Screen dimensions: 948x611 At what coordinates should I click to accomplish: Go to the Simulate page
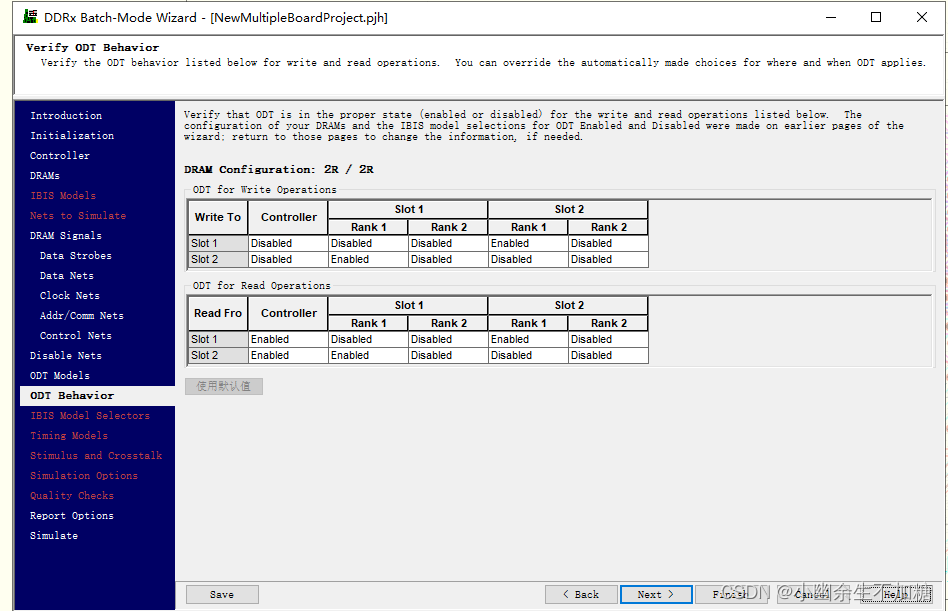(54, 535)
